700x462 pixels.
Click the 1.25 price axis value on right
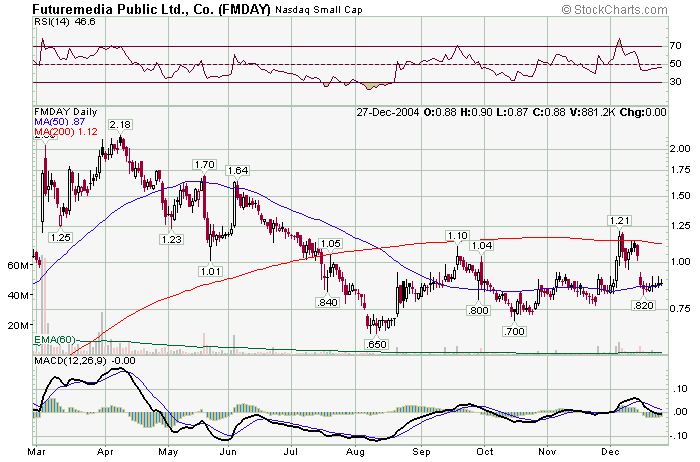[680, 226]
